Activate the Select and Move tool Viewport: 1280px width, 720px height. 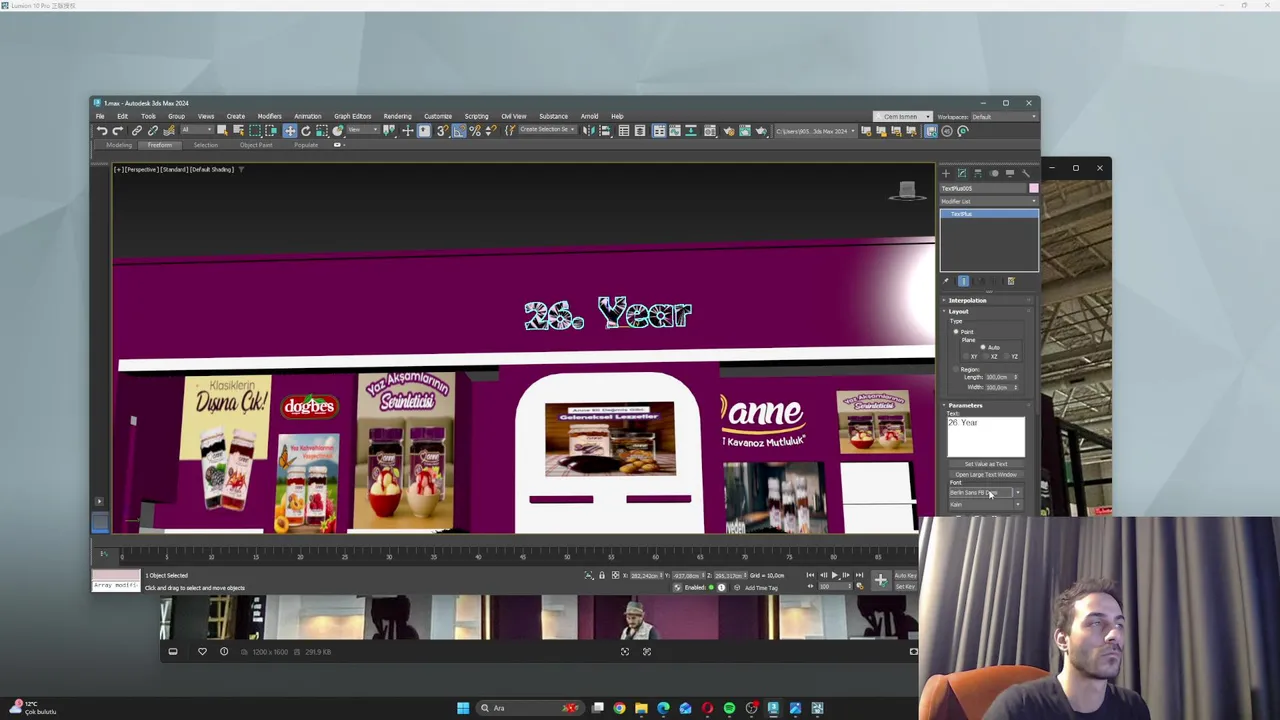(x=290, y=131)
